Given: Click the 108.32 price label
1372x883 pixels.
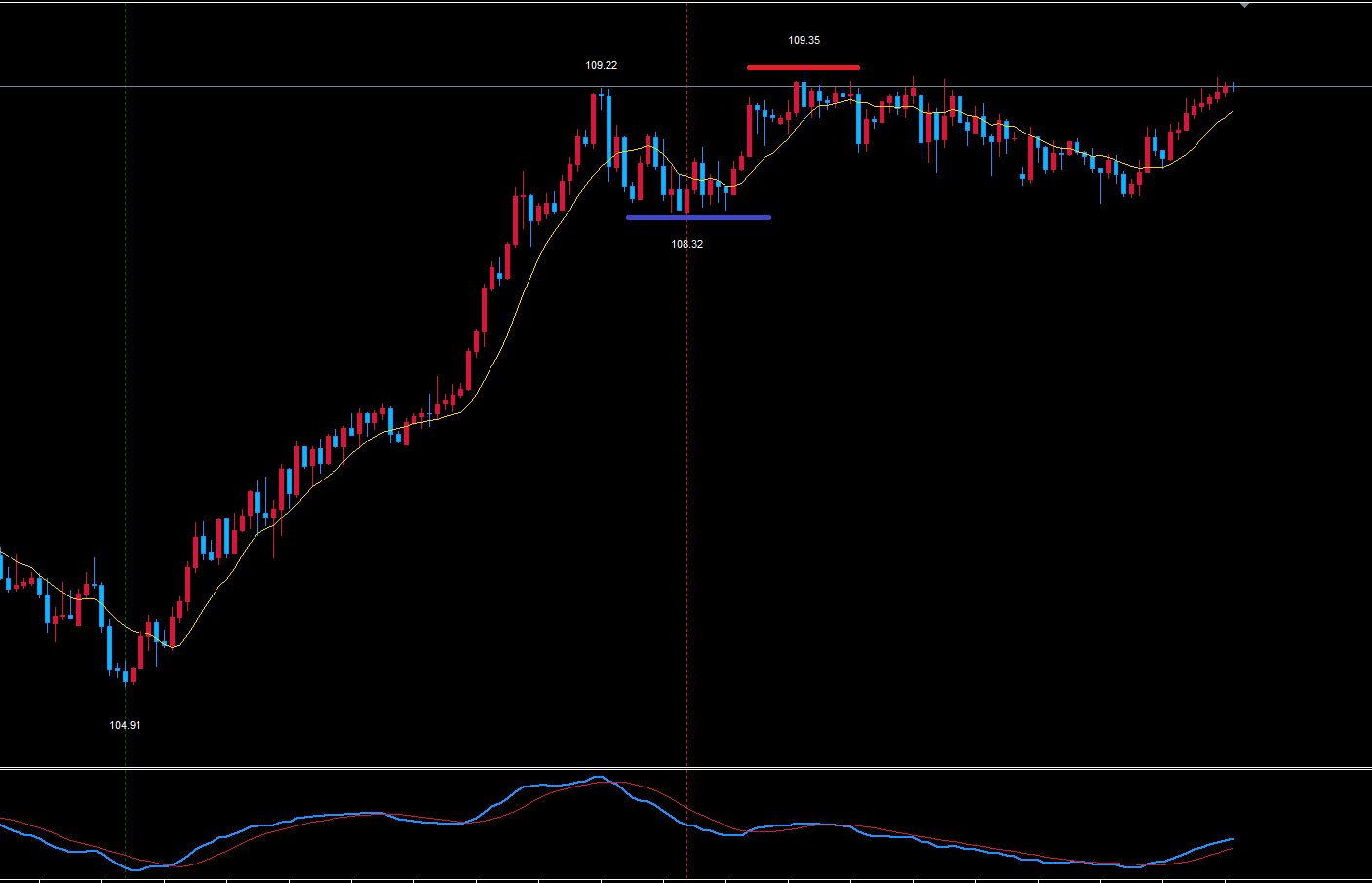Looking at the screenshot, I should 686,244.
